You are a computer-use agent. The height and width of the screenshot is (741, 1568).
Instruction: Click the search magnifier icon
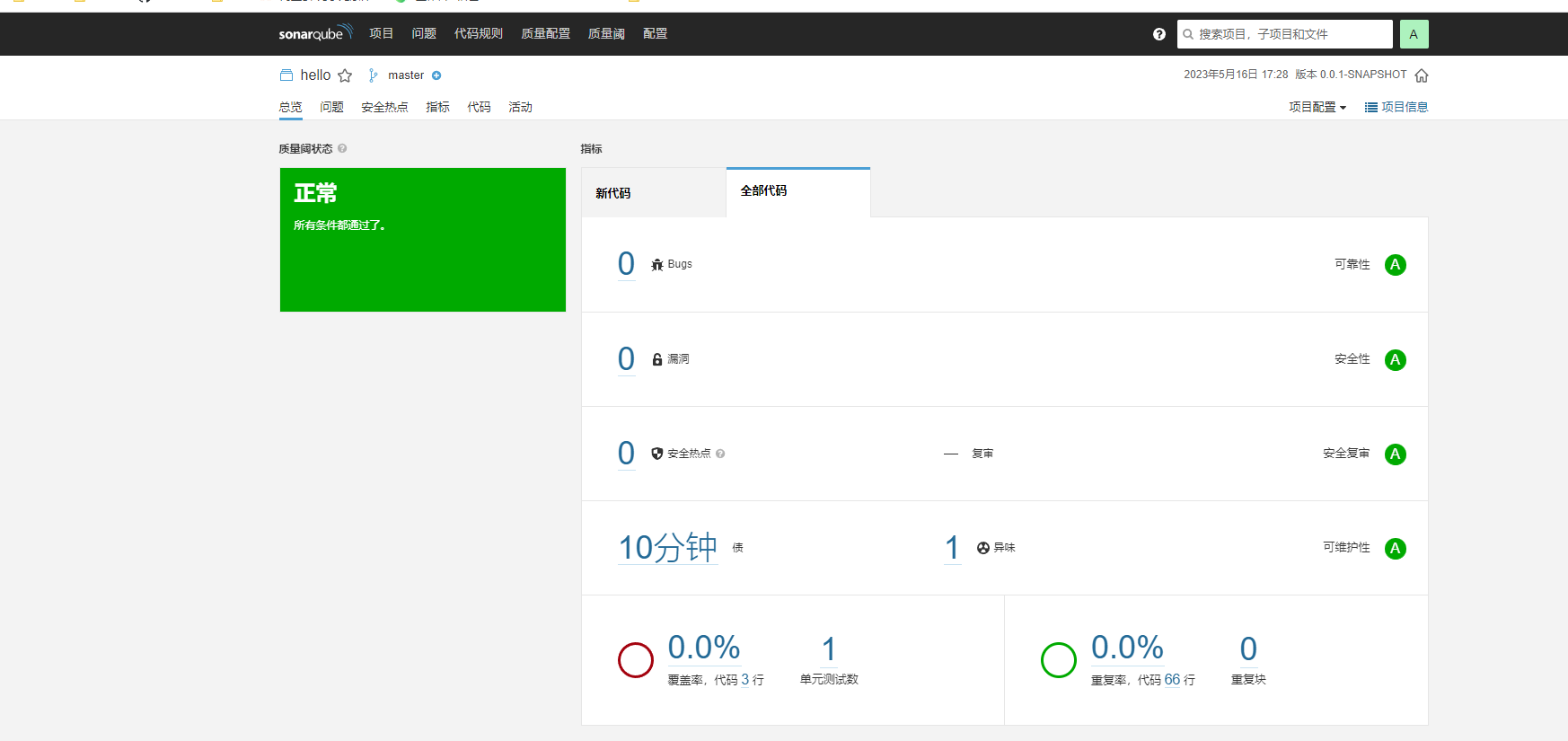tap(1188, 34)
